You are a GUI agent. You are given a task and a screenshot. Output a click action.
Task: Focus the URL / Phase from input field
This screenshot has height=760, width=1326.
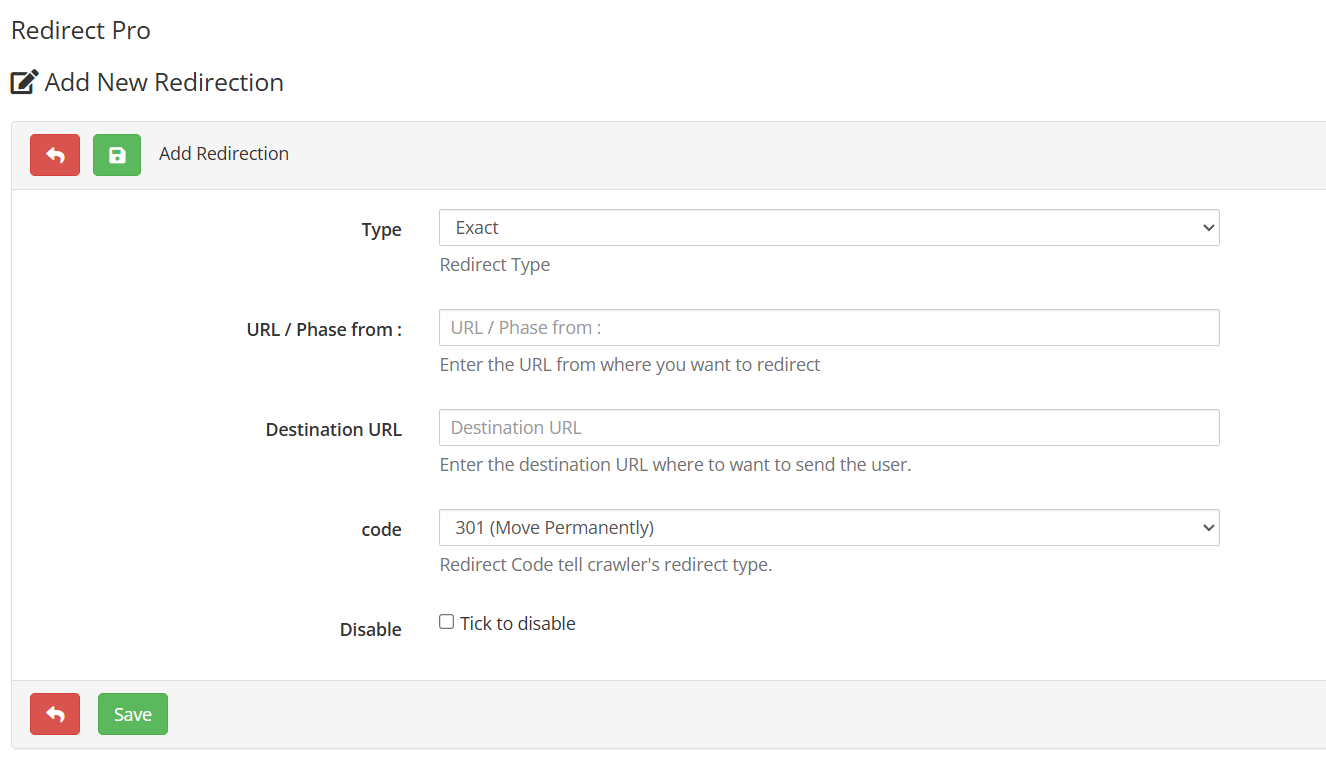click(829, 328)
